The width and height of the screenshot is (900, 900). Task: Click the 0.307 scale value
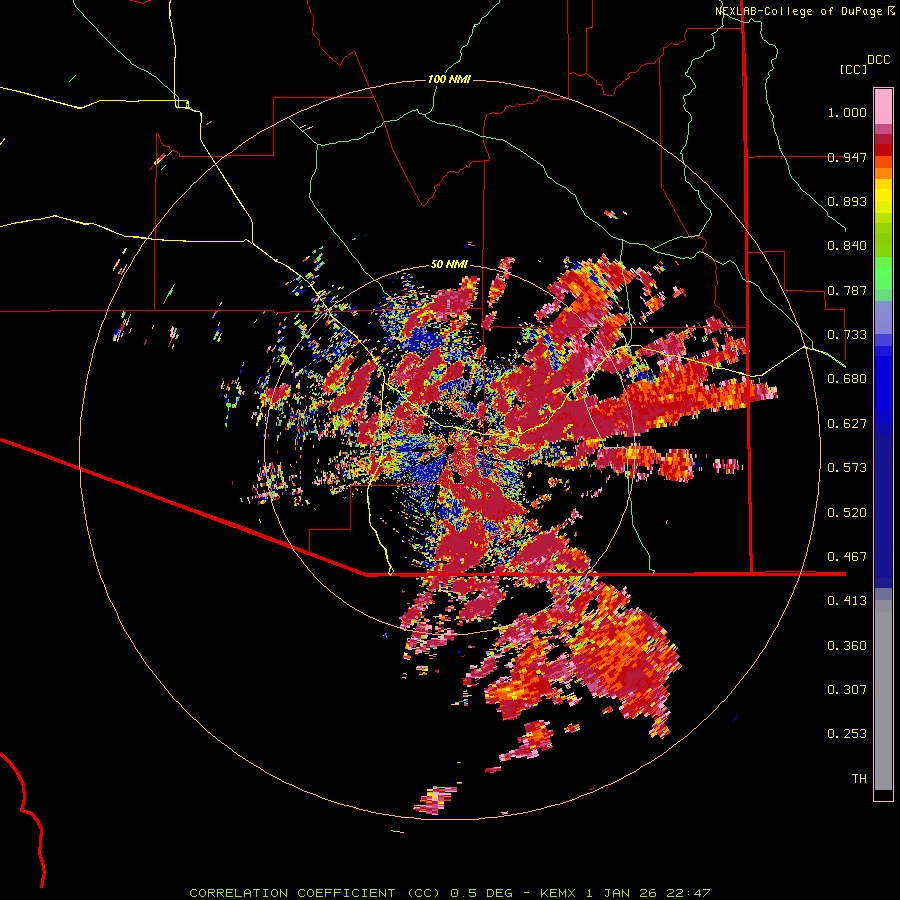coord(847,690)
